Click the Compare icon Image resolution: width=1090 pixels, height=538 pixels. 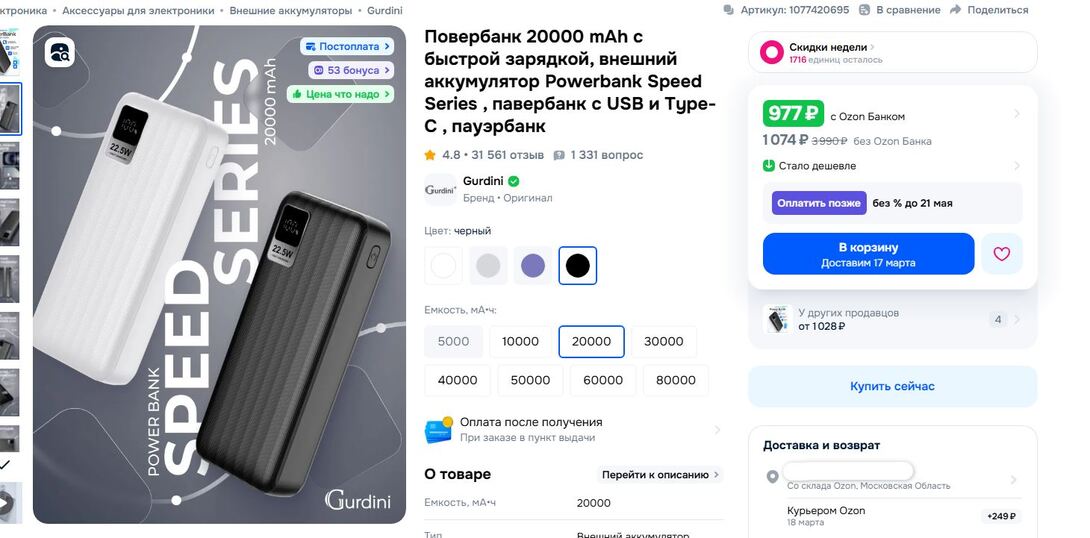click(x=865, y=10)
